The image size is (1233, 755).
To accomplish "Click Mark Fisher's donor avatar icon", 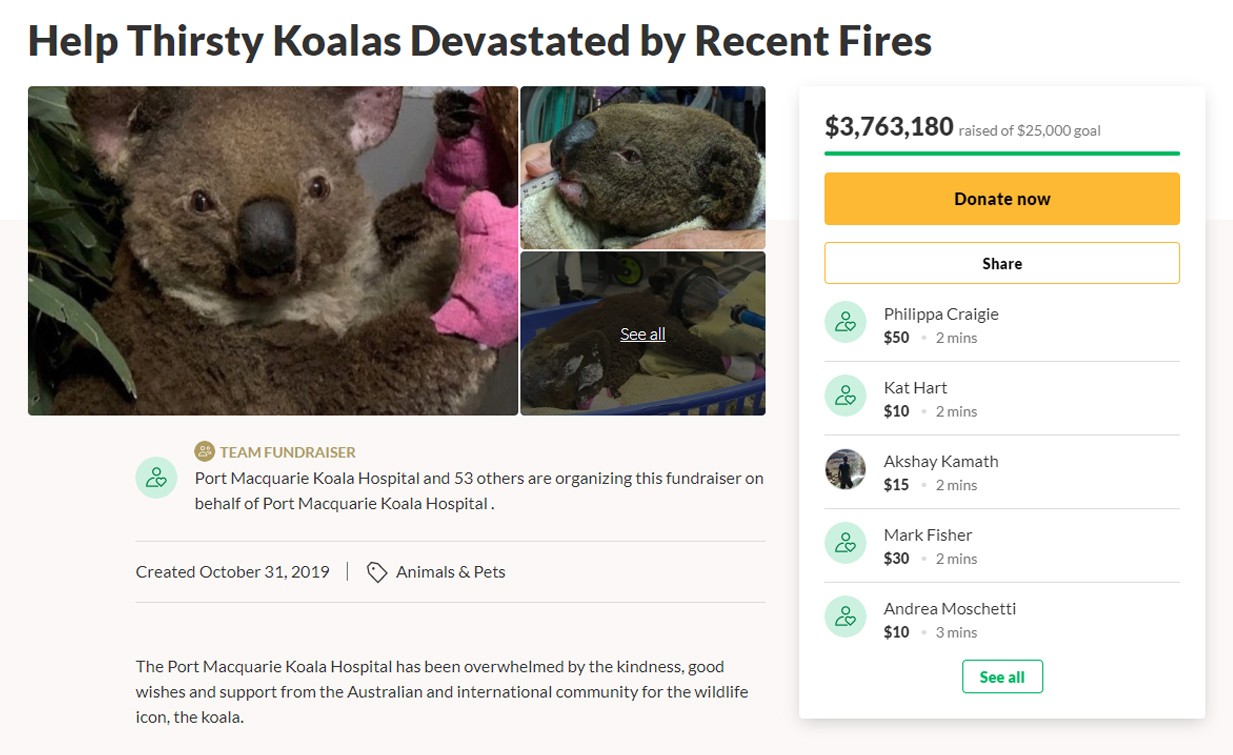I will click(845, 542).
